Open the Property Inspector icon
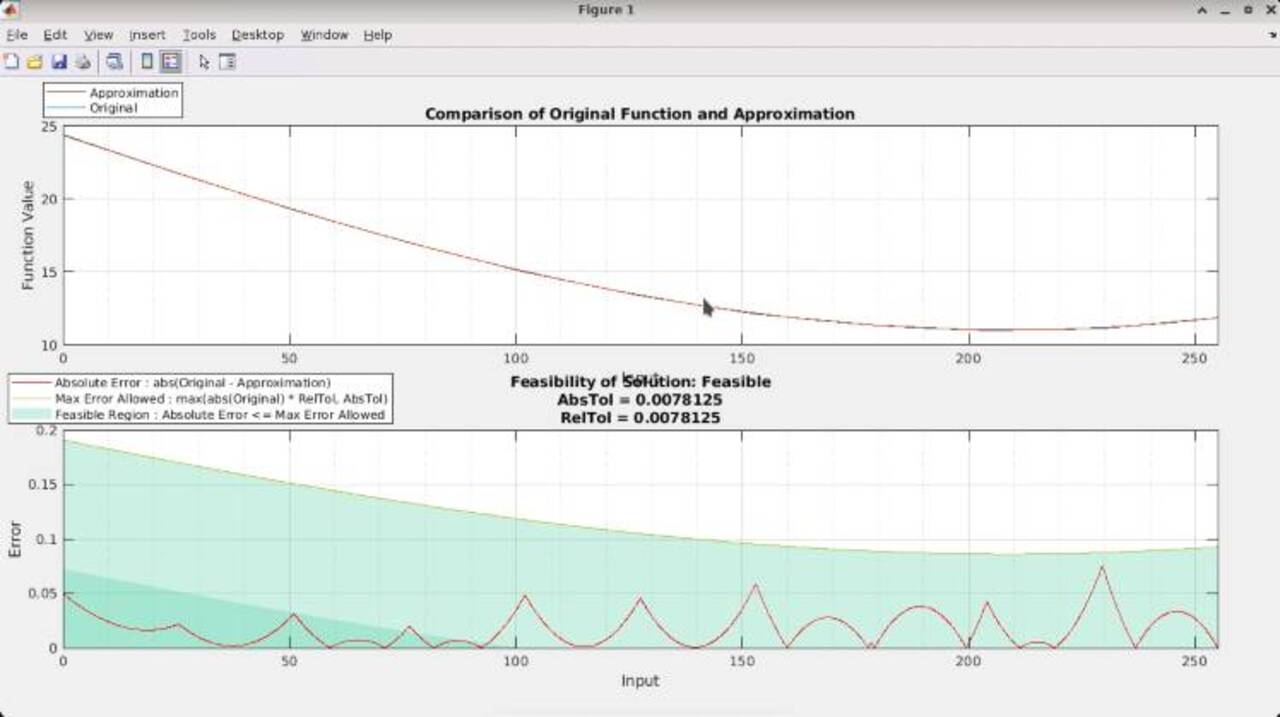 tap(227, 62)
